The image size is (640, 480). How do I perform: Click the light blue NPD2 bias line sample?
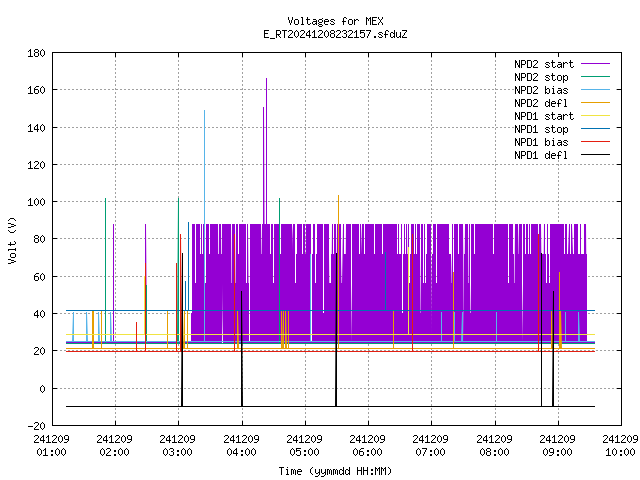click(595, 90)
